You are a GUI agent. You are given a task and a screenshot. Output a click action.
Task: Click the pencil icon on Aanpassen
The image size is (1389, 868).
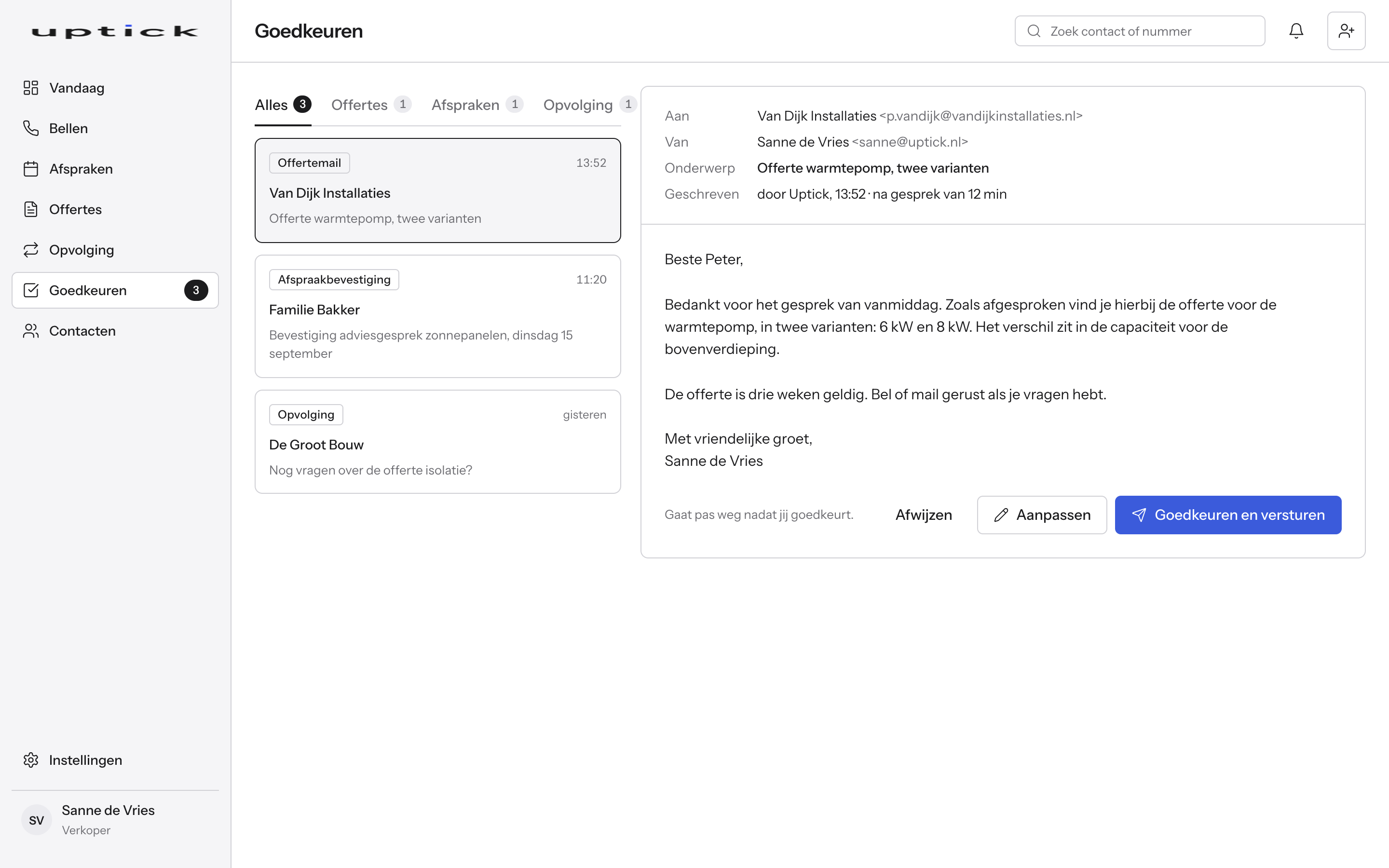(x=1001, y=515)
